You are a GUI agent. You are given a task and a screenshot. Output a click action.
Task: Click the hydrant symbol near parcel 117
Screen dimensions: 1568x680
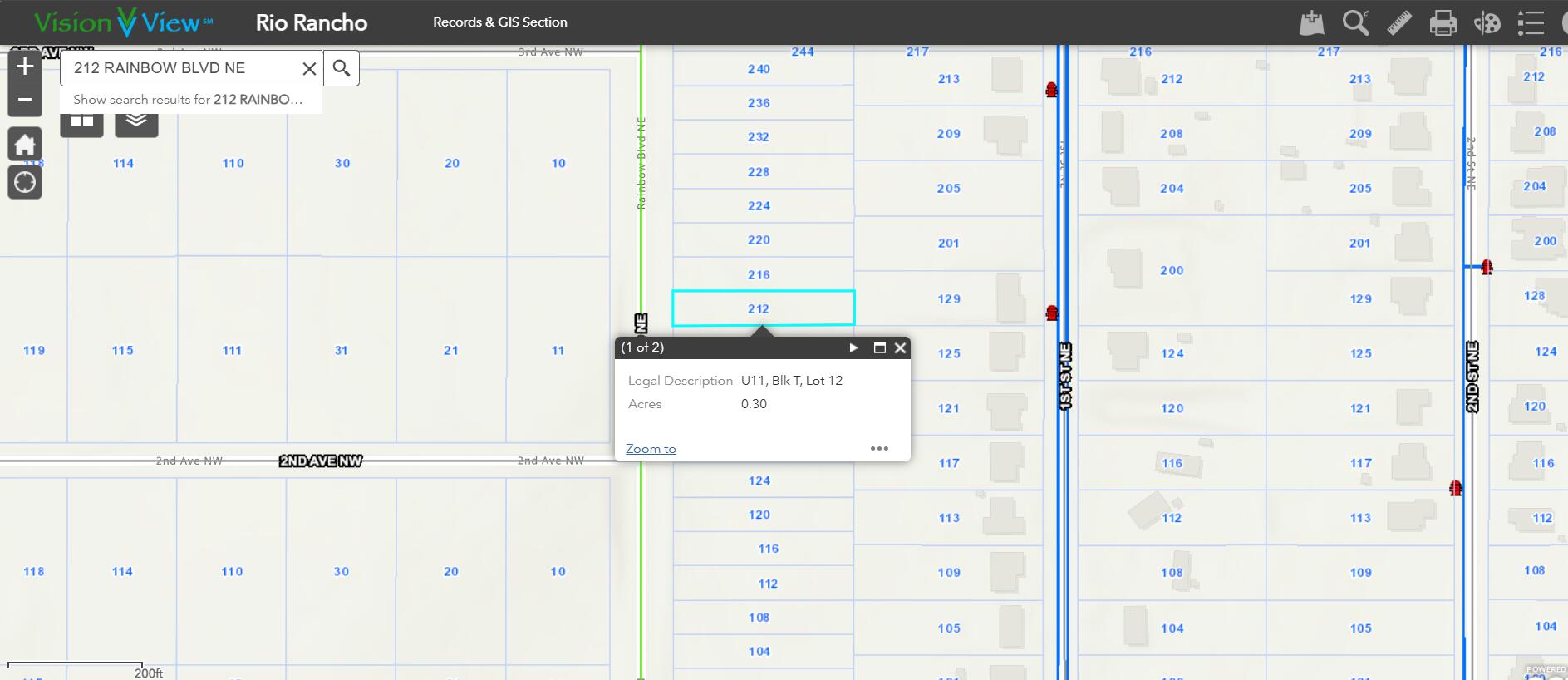(1456, 488)
